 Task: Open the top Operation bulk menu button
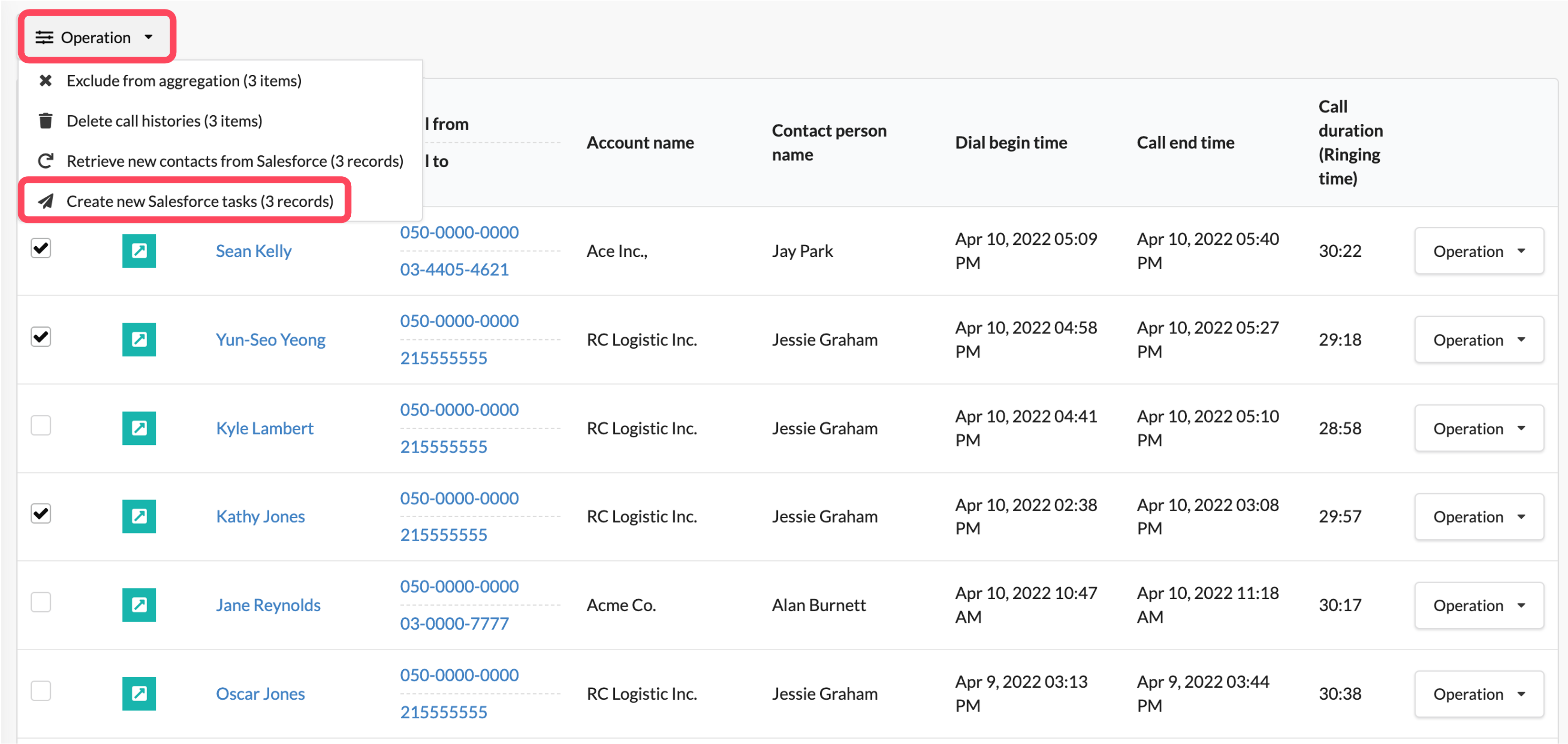pos(96,37)
